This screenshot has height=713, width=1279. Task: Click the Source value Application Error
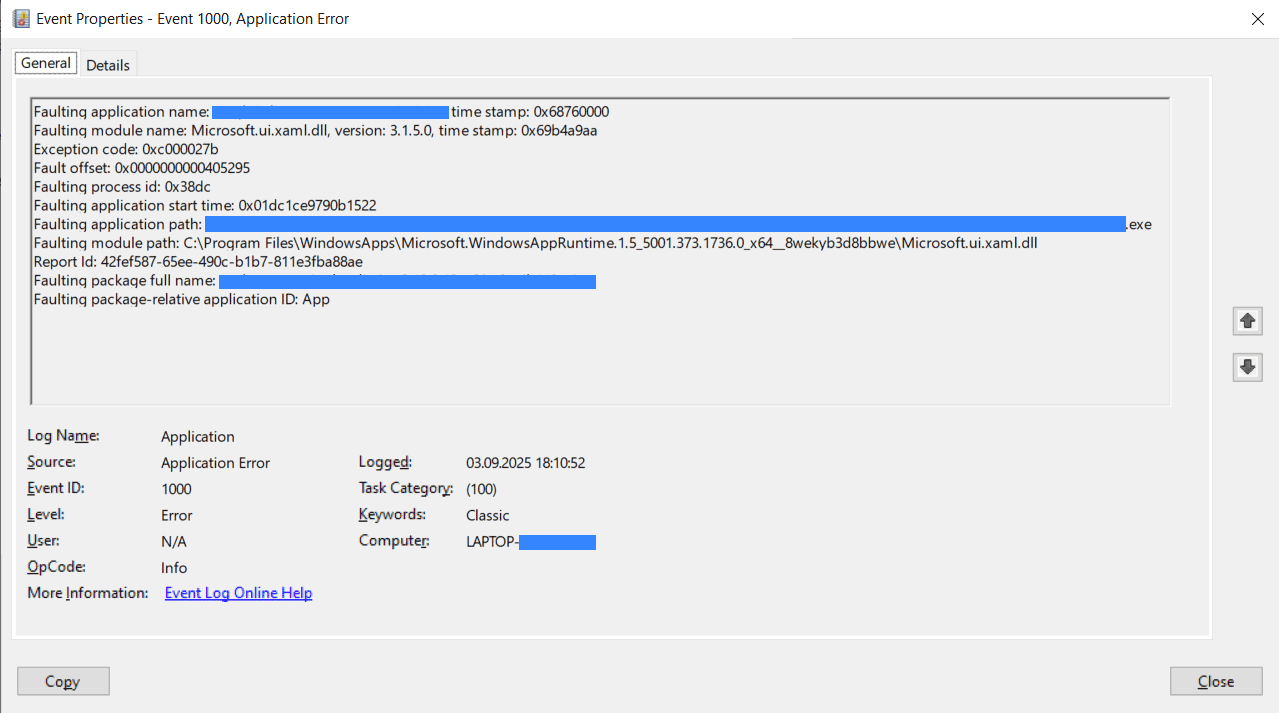215,462
